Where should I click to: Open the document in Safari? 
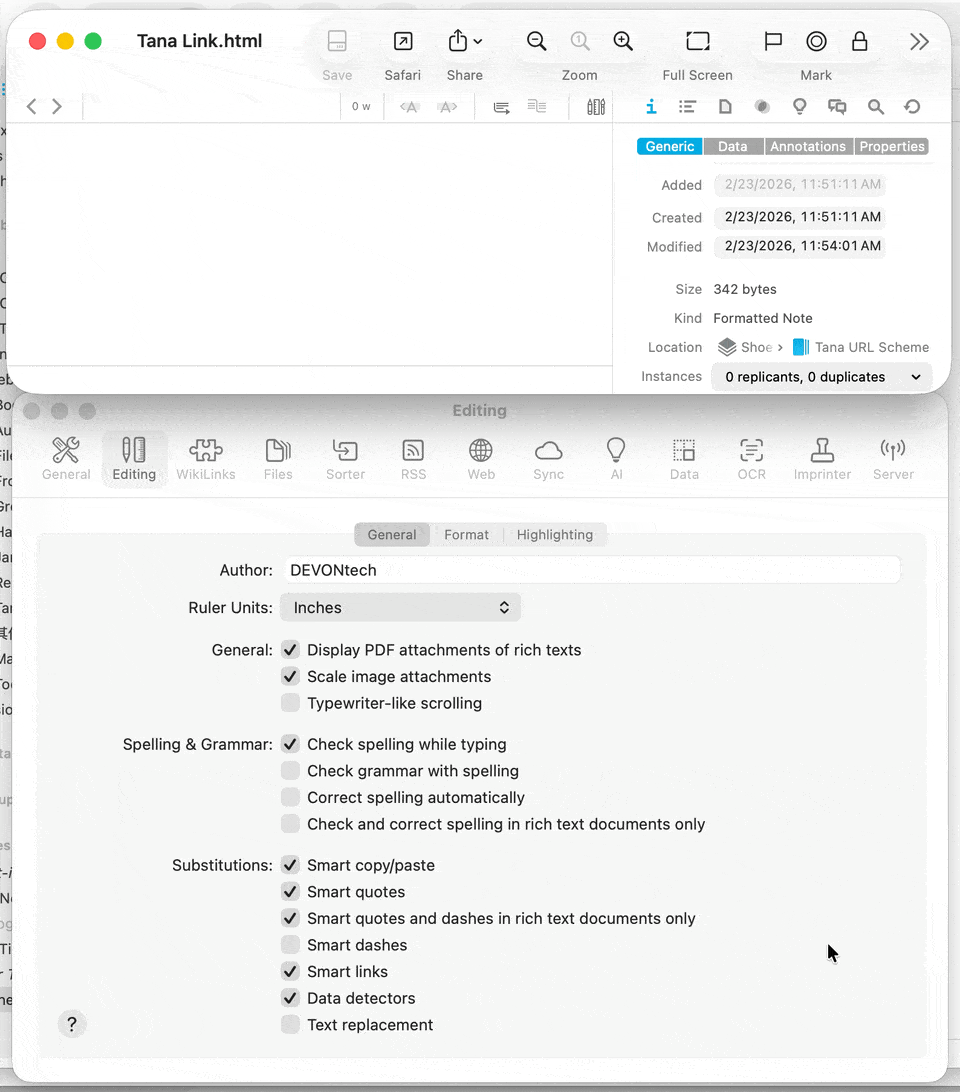click(402, 42)
